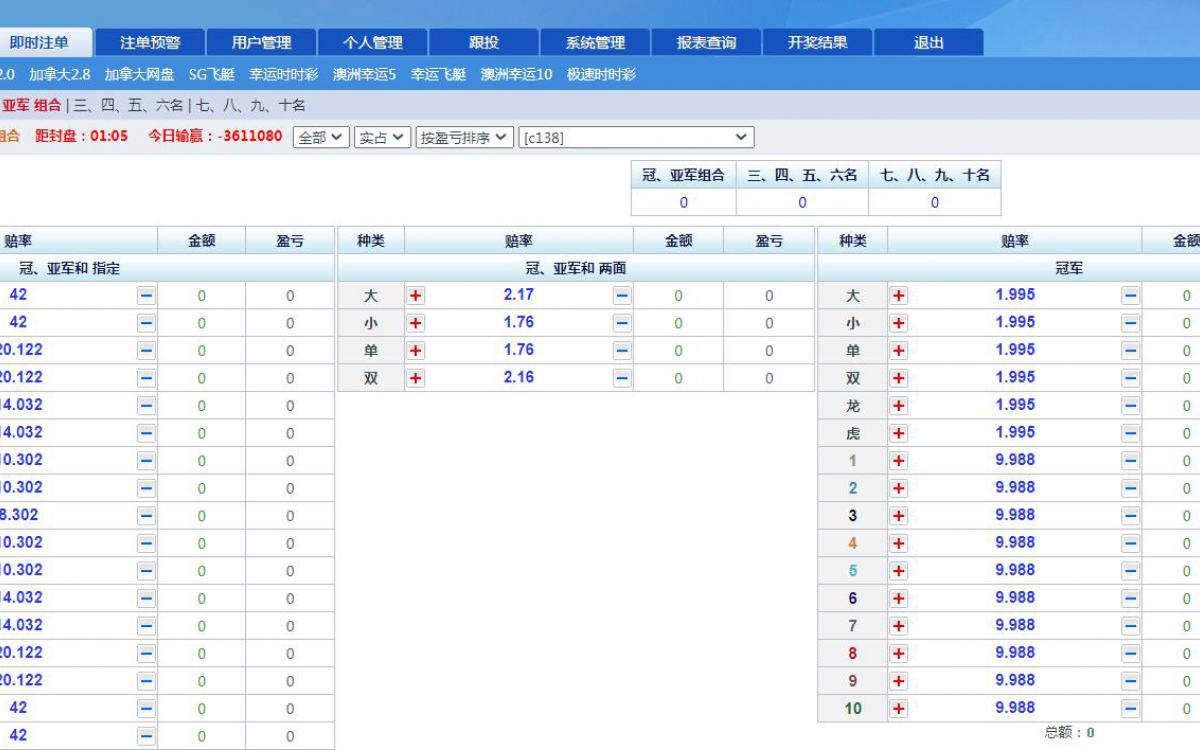This screenshot has width=1200, height=750.
Task: Open 跟投 tab
Action: coord(484,42)
